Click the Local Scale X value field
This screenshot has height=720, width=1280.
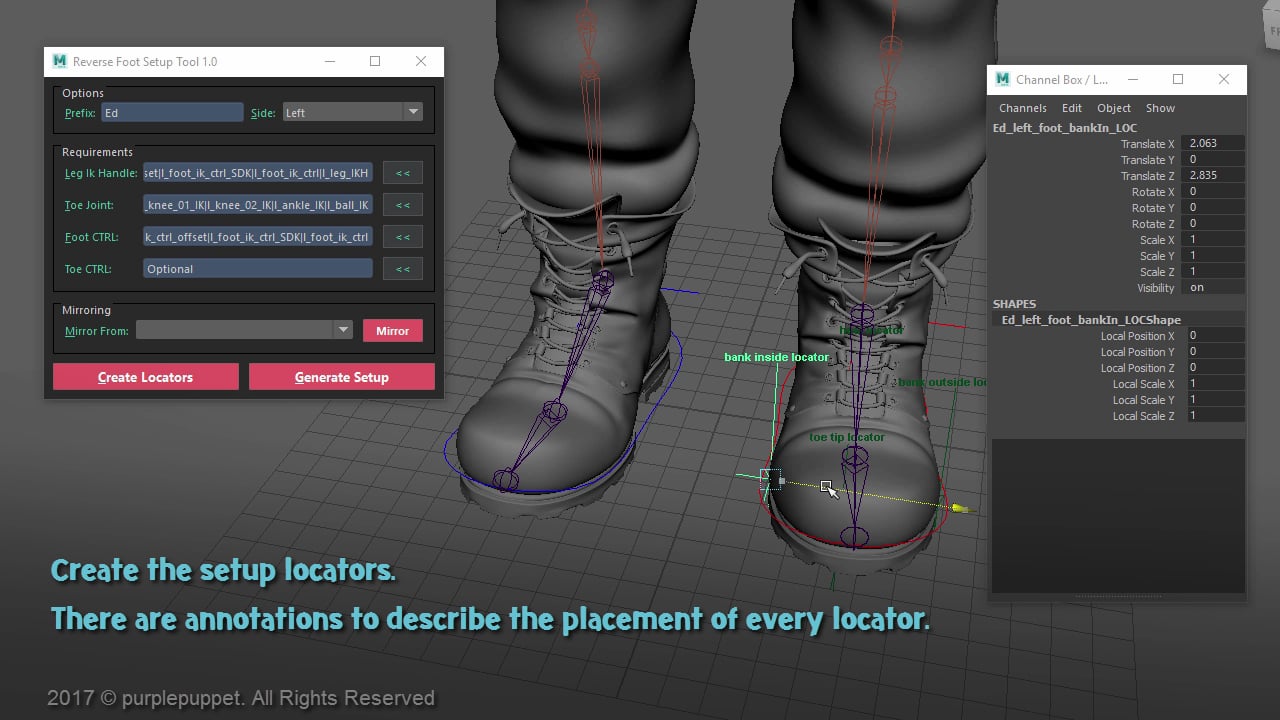(x=1215, y=384)
